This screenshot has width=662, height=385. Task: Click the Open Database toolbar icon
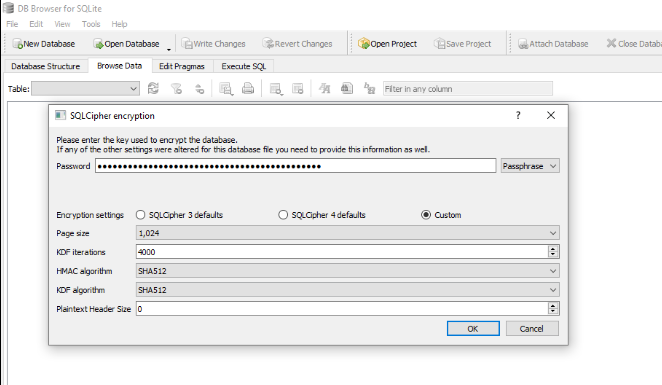98,44
